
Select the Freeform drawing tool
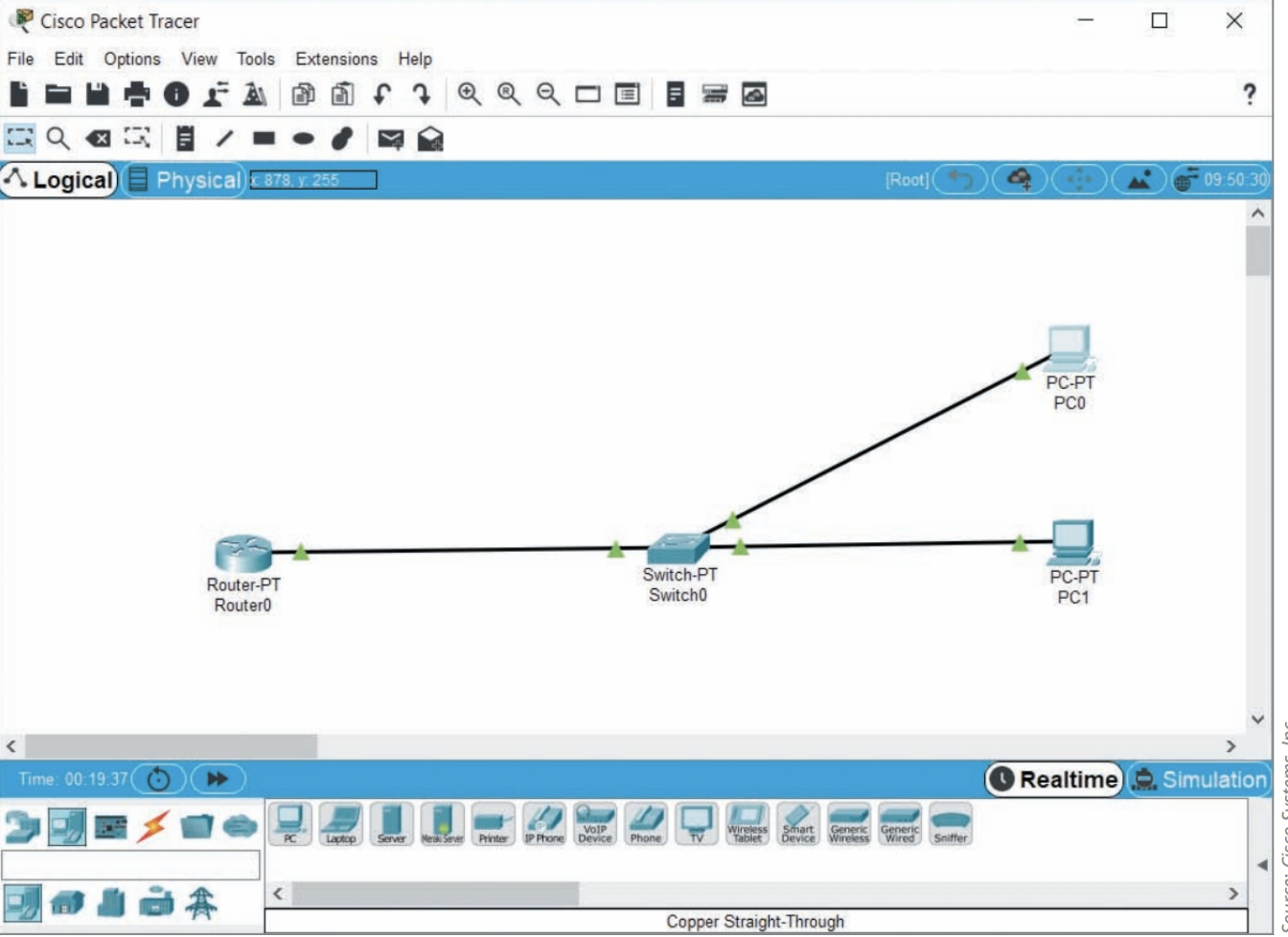click(x=342, y=140)
